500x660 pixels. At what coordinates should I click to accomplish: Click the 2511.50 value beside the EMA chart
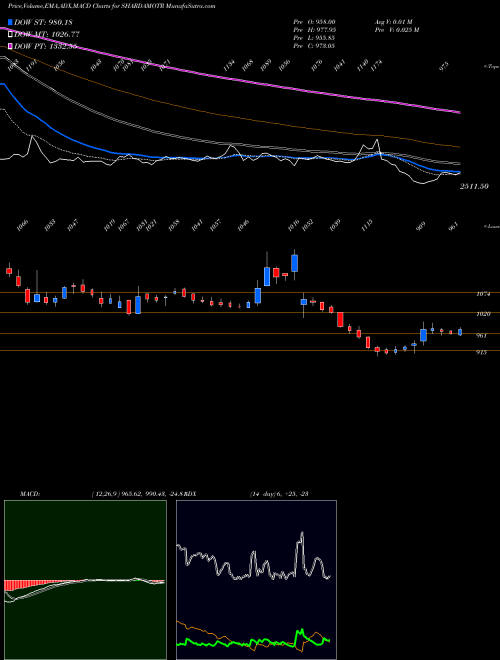coord(474,186)
